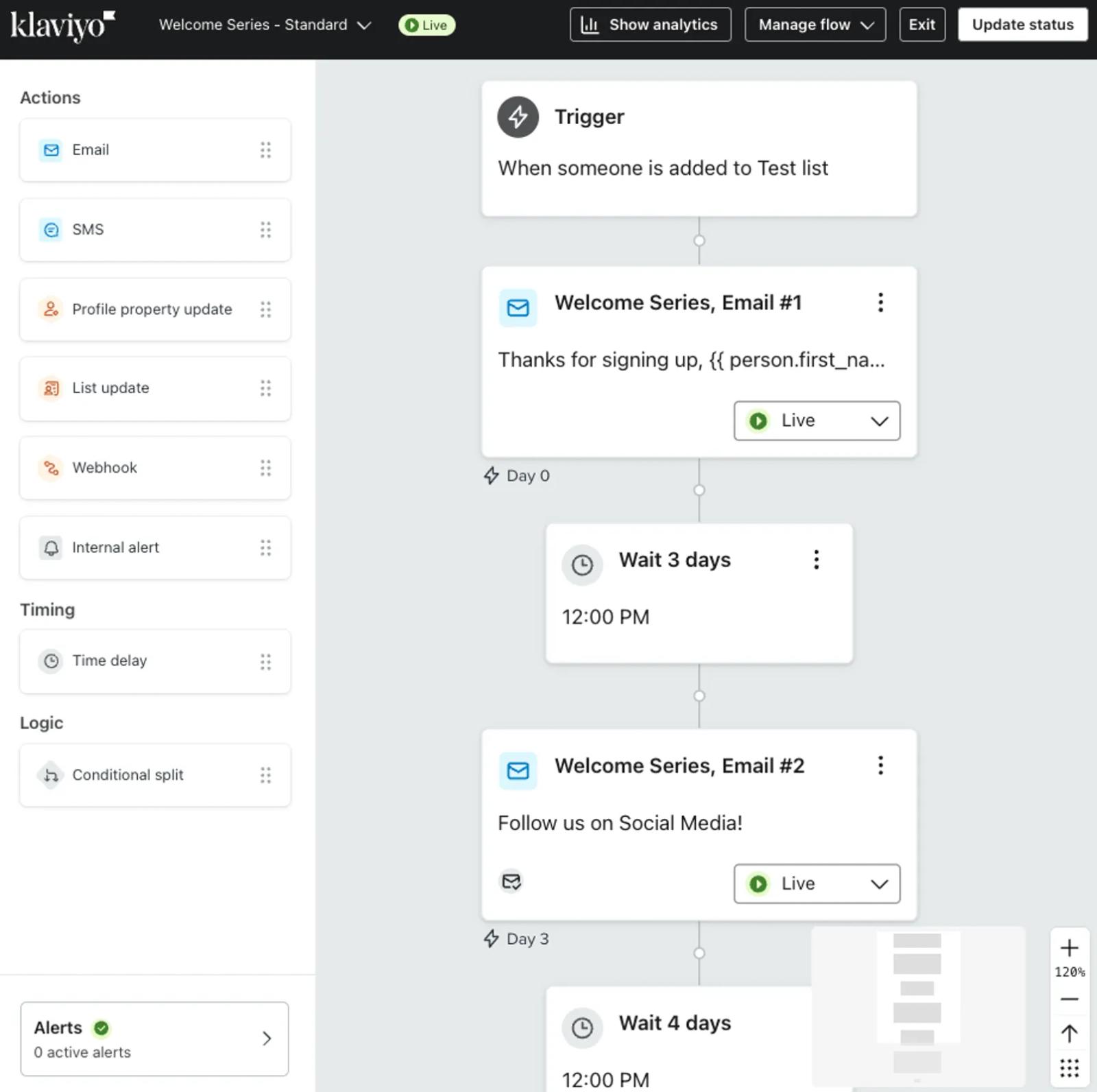Grab the Email action drag handle
The height and width of the screenshot is (1092, 1097).
coord(265,150)
